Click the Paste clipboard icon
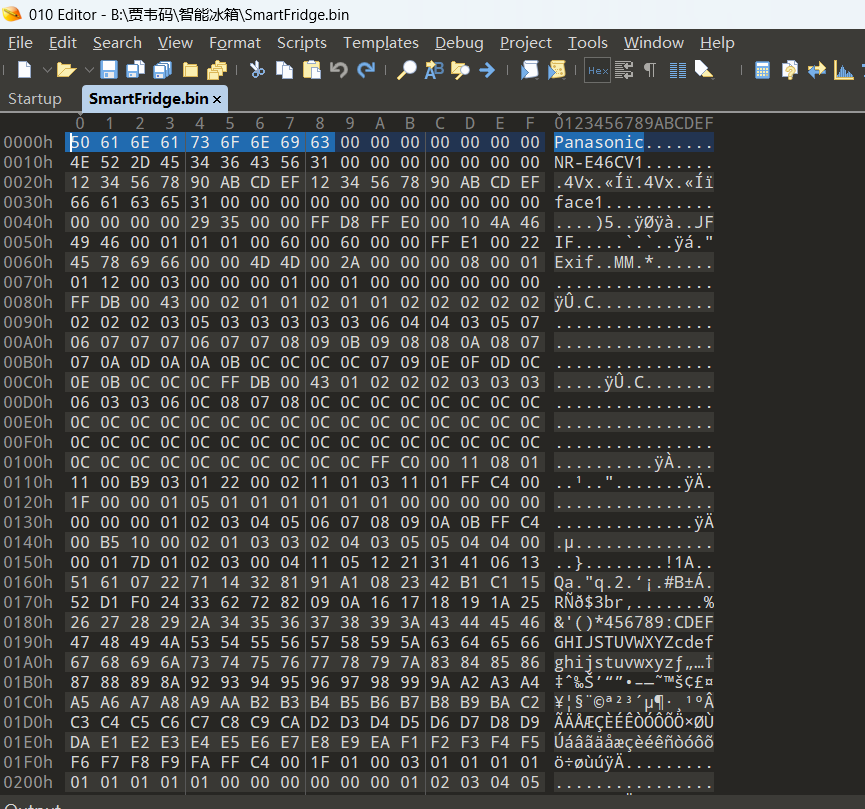 [312, 70]
